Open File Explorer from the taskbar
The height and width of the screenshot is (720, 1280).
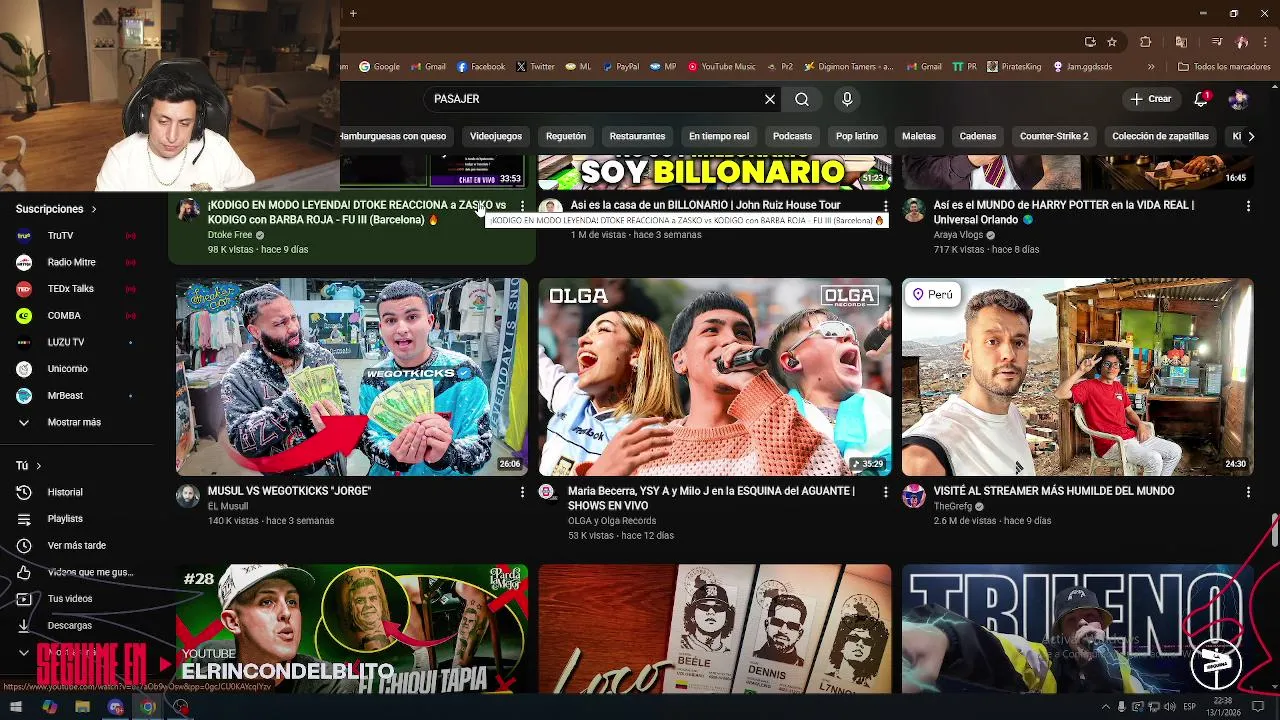coord(82,707)
